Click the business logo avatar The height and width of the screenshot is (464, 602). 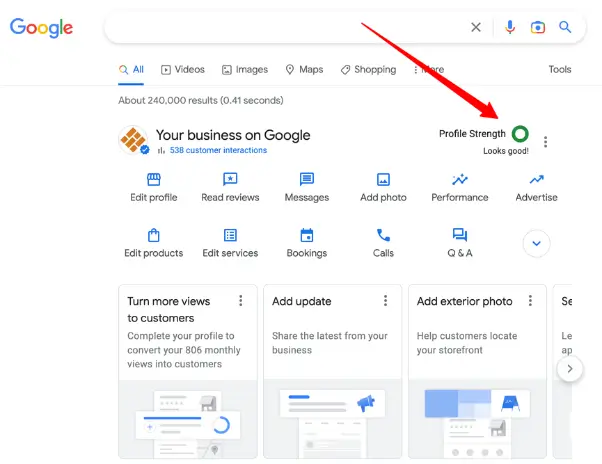[133, 140]
